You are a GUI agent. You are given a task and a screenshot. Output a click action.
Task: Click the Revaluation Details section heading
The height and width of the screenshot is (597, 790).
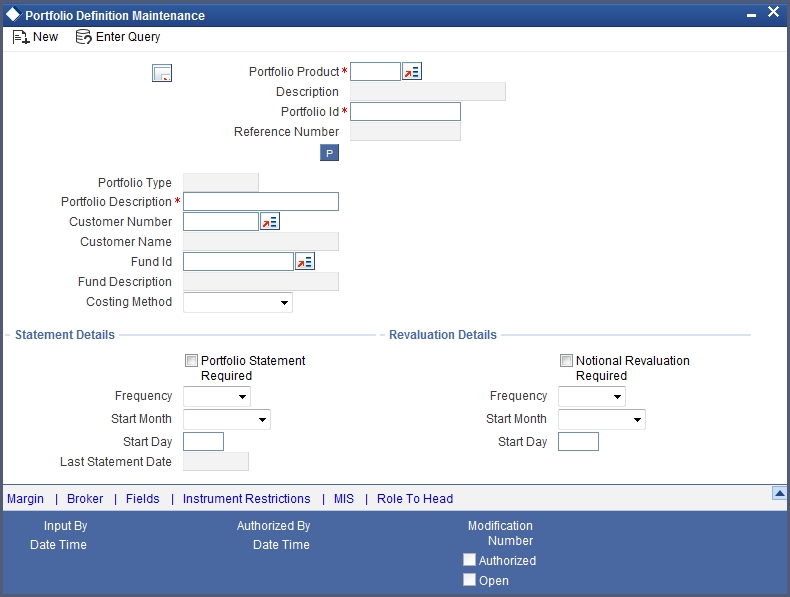point(443,335)
